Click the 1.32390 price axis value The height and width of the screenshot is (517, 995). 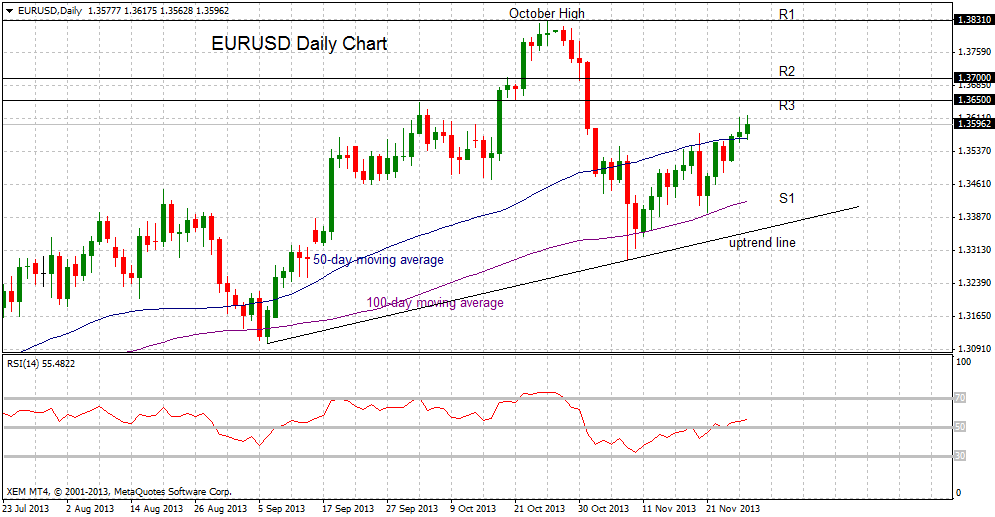[974, 282]
